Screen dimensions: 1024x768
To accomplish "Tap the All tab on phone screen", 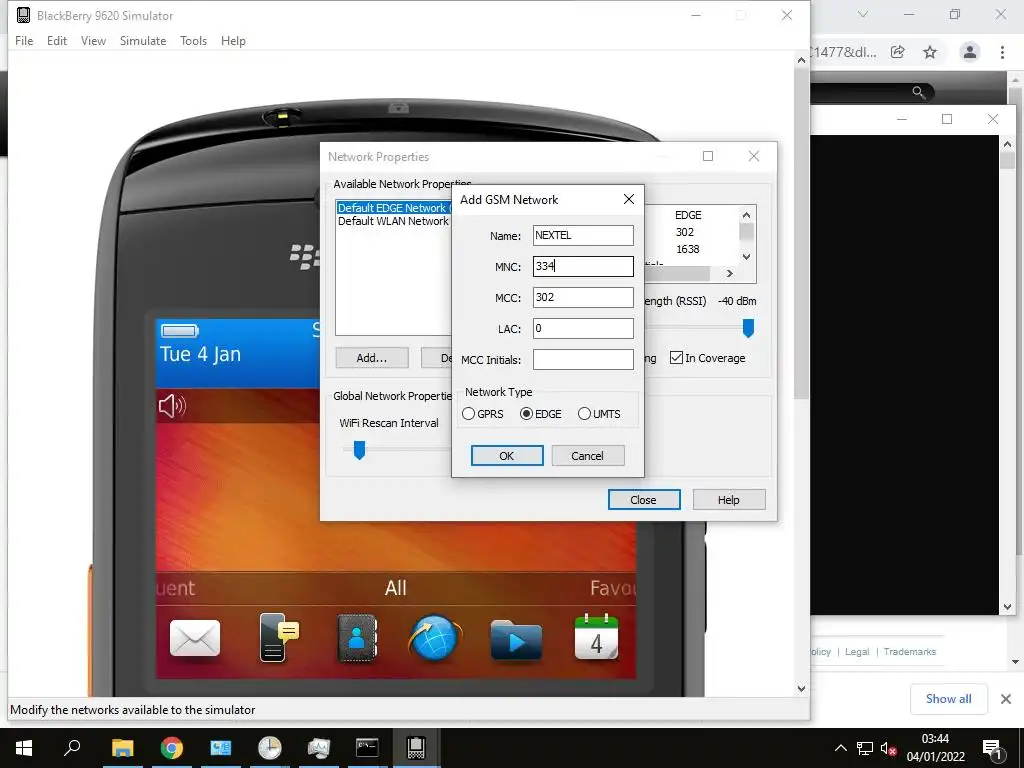I will point(396,588).
